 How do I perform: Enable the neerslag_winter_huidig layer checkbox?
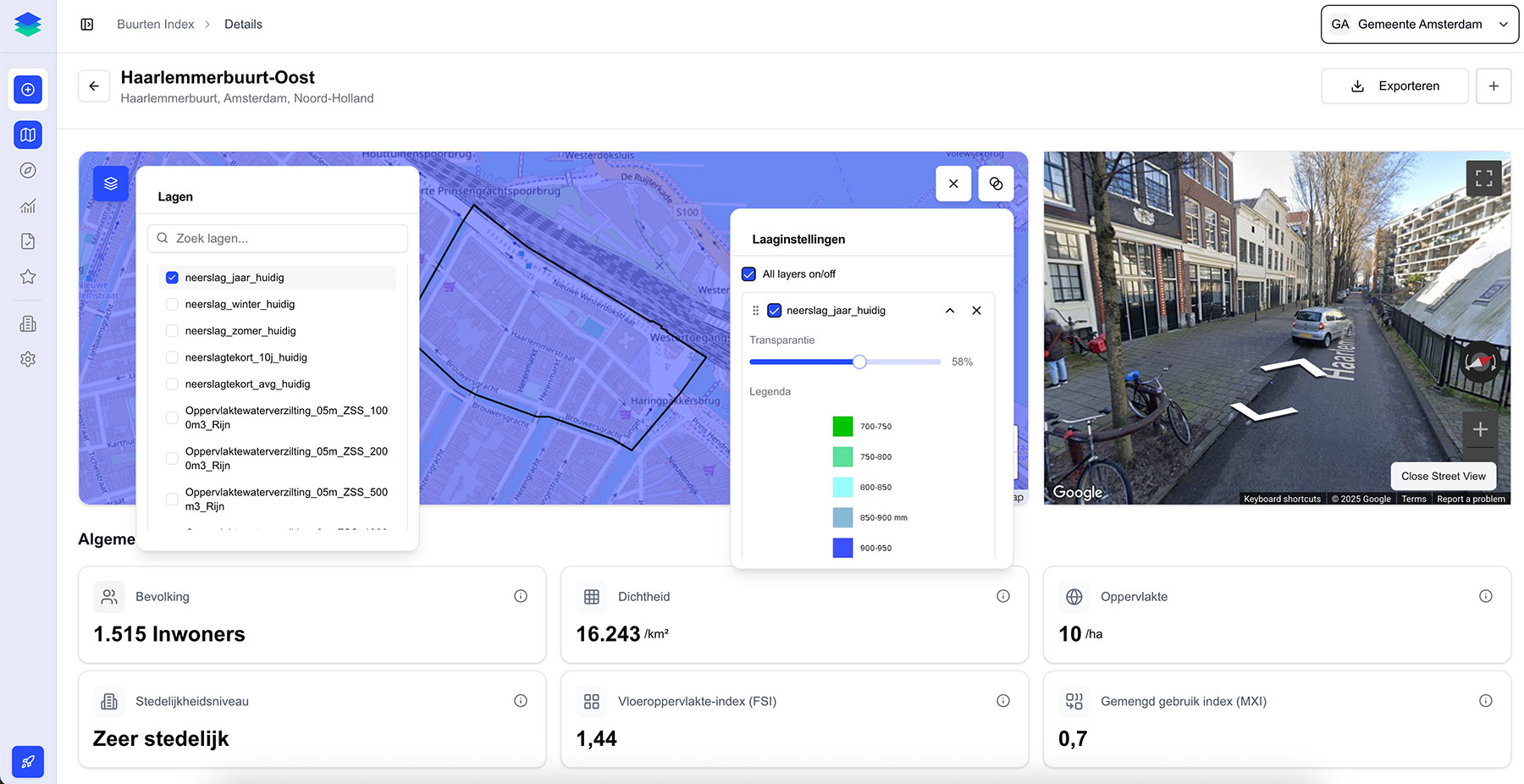tap(172, 304)
